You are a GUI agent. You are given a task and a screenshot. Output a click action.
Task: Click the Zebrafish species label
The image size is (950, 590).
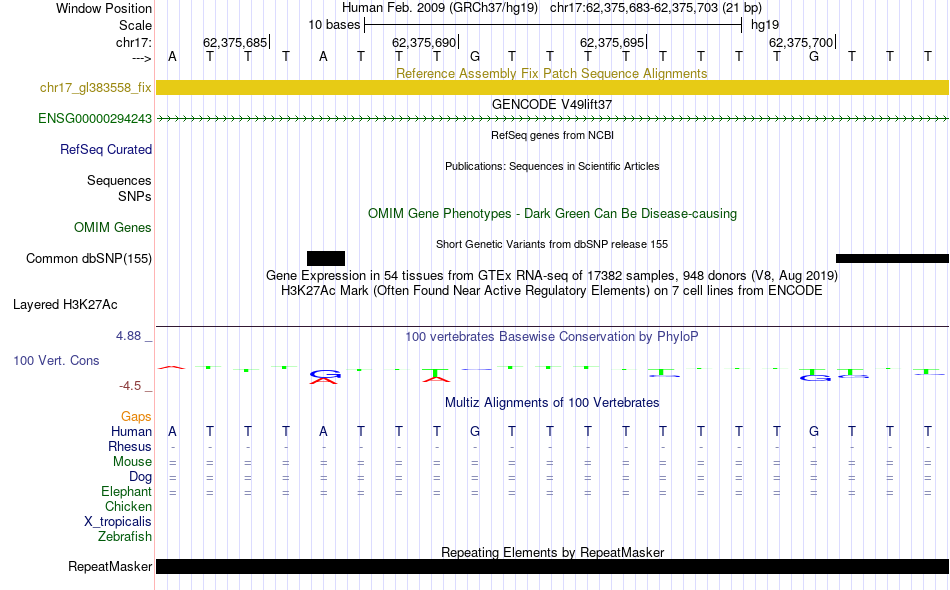125,537
